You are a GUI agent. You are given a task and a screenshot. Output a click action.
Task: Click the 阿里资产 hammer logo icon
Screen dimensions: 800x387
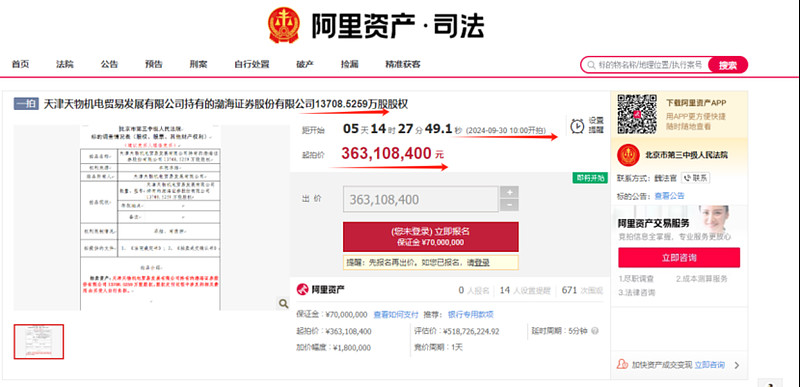pyautogui.click(x=302, y=290)
